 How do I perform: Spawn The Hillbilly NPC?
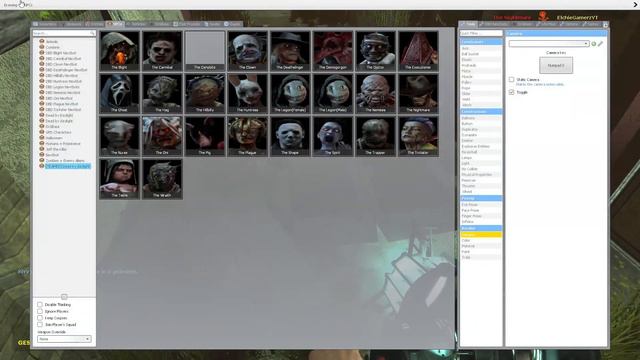[x=205, y=93]
